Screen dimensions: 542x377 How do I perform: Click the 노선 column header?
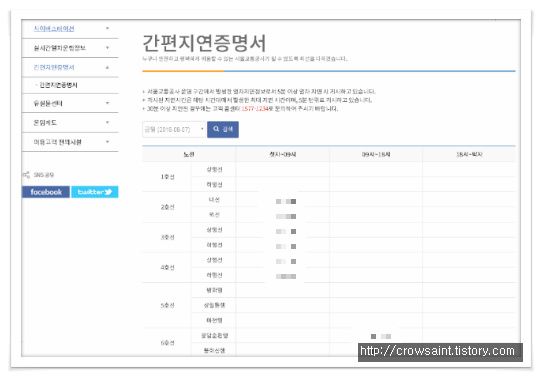[189, 154]
